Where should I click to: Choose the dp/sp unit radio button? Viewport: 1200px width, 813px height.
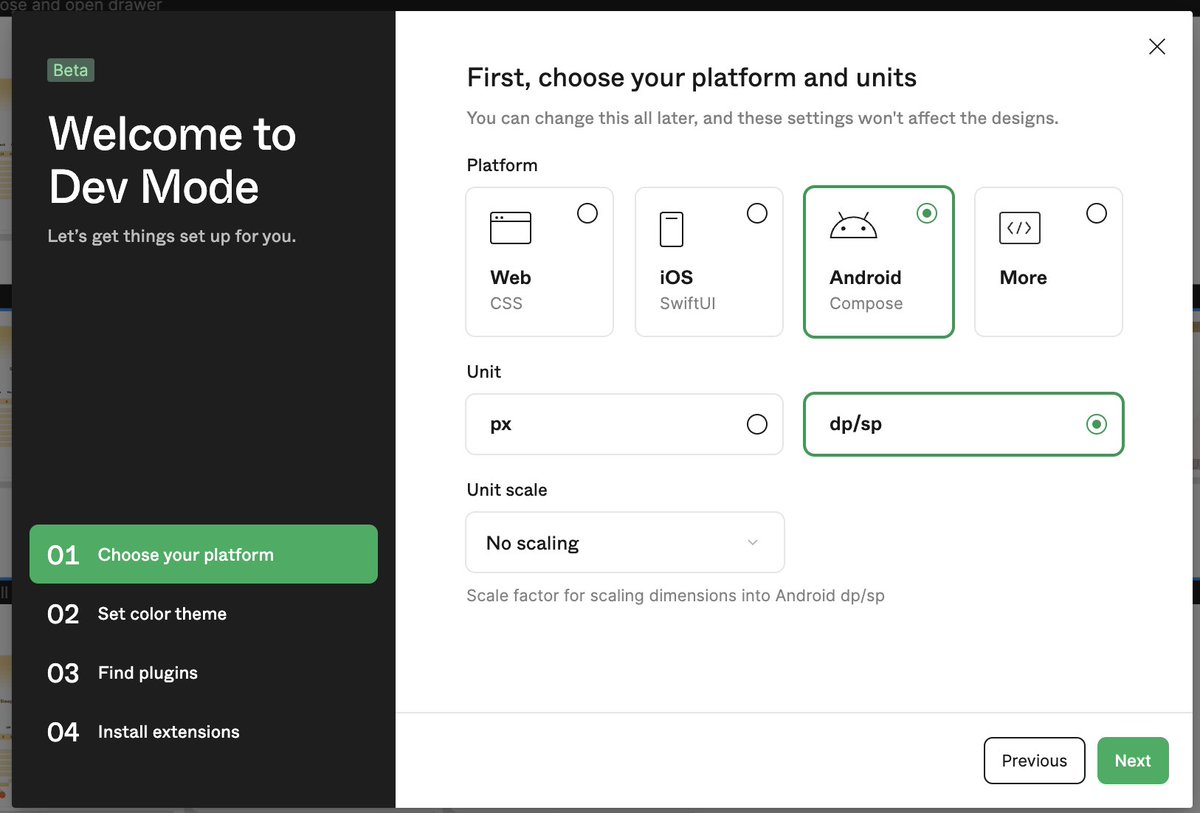[1096, 424]
